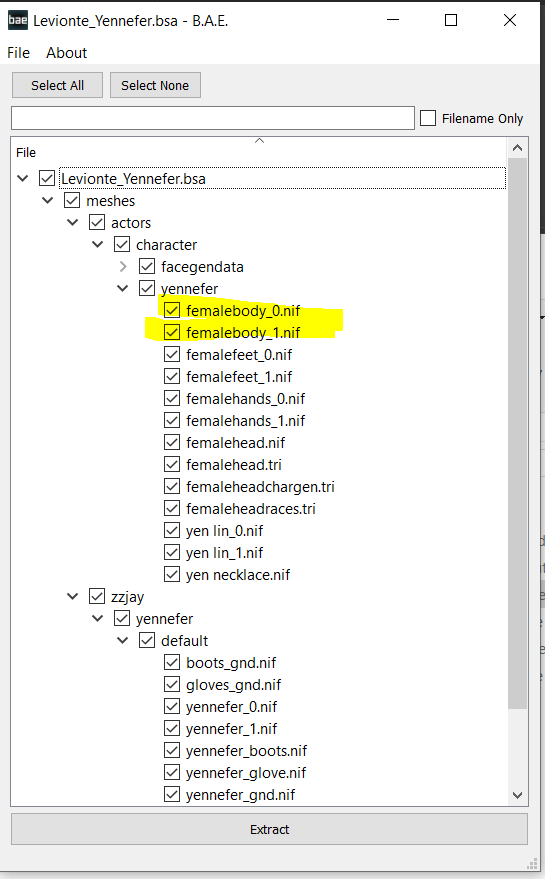Collapse the zzjay folder
The width and height of the screenshot is (545, 879).
(x=72, y=596)
